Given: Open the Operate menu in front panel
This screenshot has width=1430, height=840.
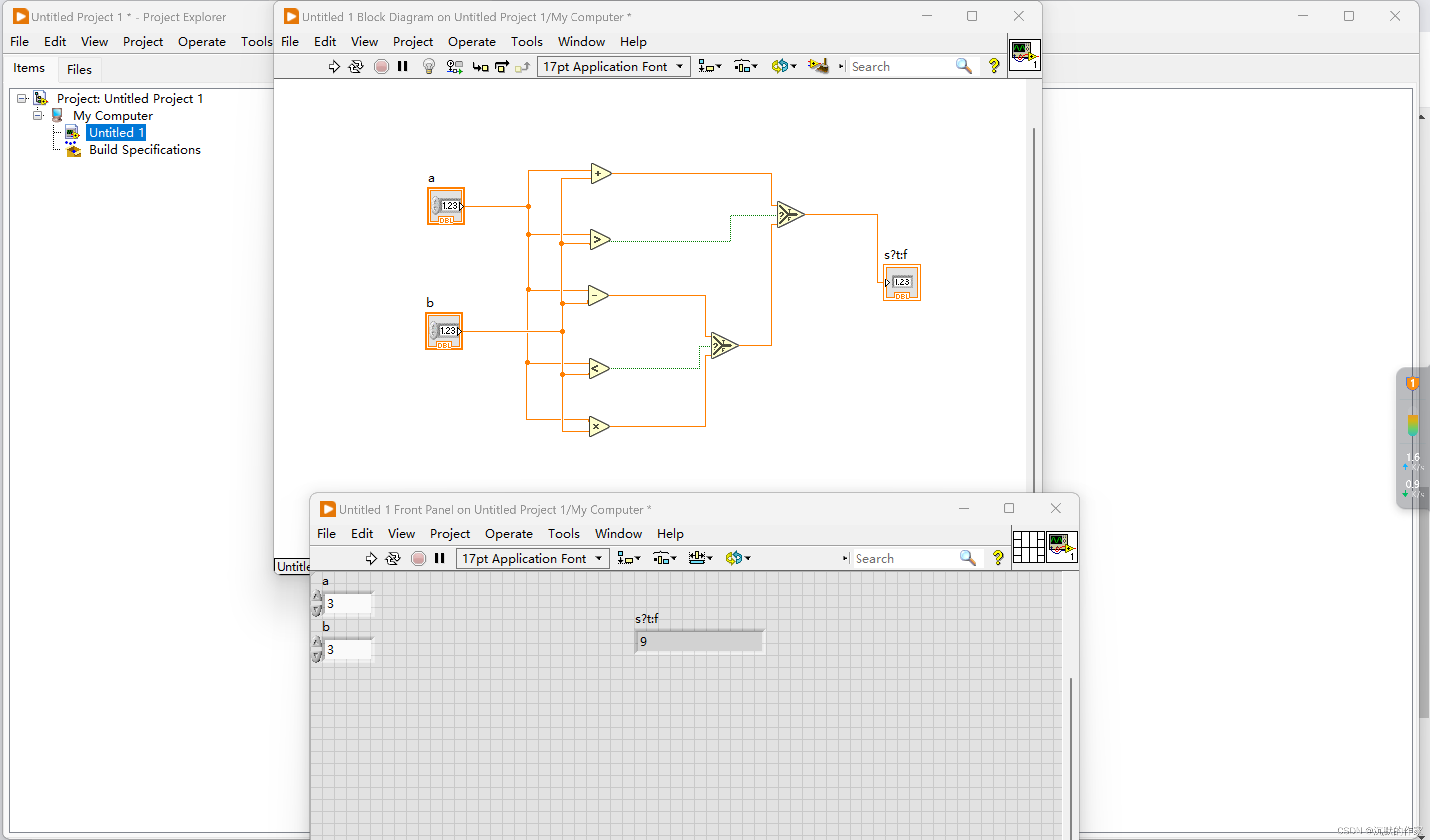Looking at the screenshot, I should 509,534.
